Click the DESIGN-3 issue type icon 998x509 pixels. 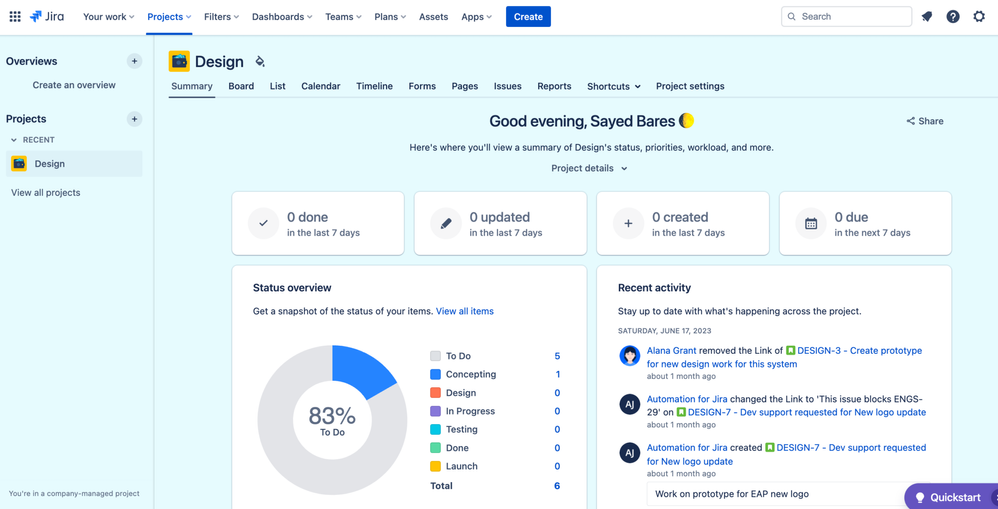pyautogui.click(x=791, y=351)
